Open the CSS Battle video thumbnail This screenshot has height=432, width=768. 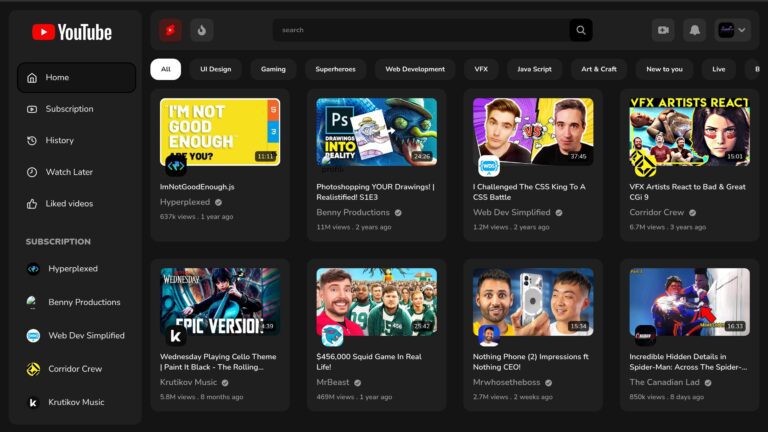533,132
